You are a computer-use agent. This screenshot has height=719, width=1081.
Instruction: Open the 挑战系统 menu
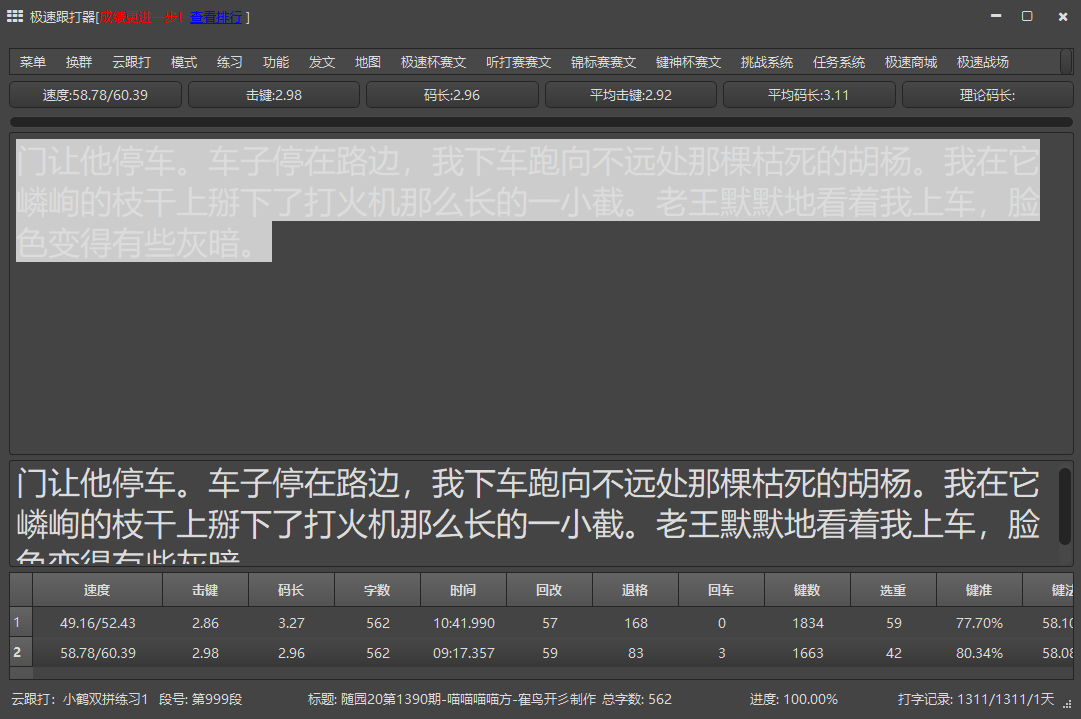click(x=767, y=62)
